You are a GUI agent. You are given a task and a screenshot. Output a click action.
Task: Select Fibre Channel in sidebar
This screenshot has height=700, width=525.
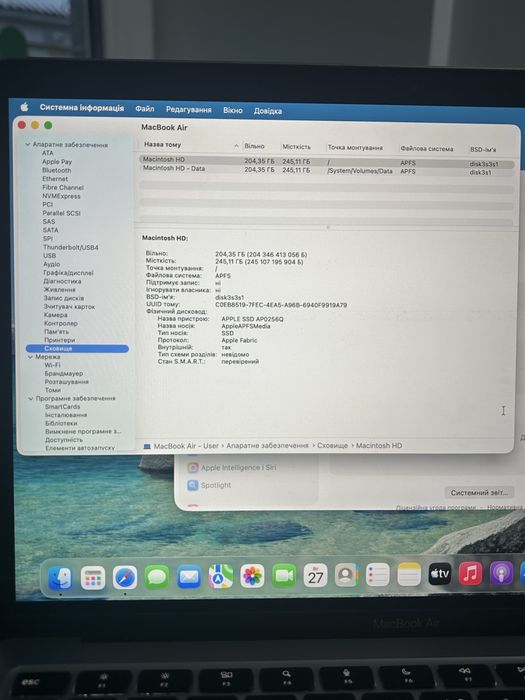point(63,188)
